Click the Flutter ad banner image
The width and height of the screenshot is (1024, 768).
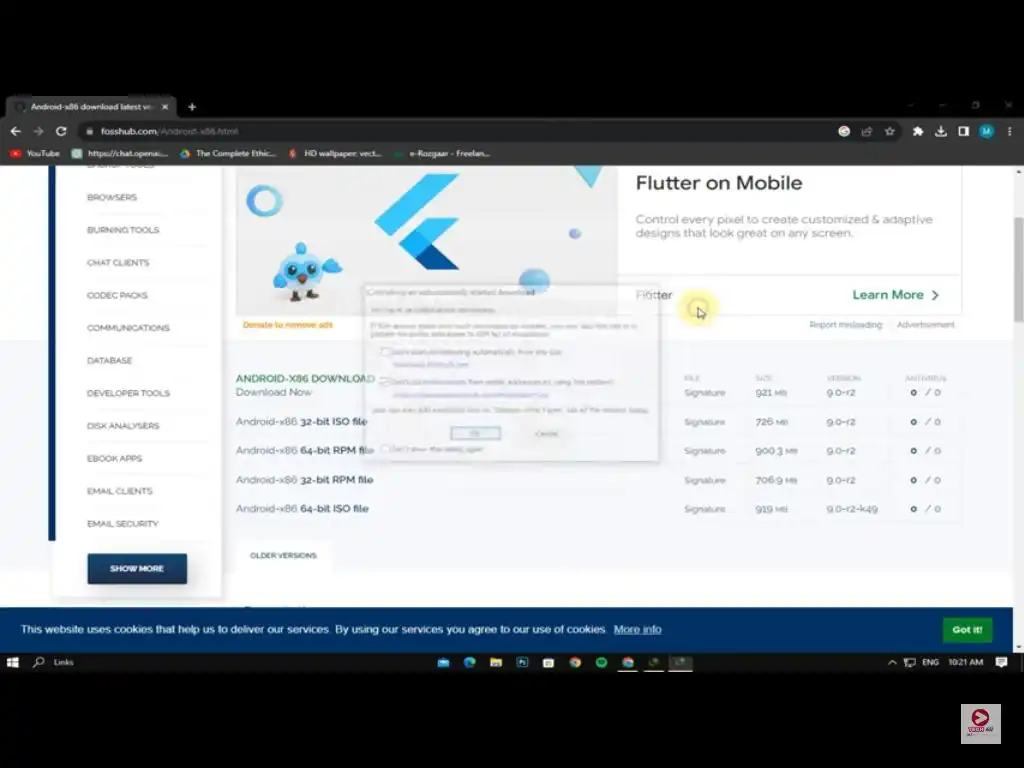(426, 241)
